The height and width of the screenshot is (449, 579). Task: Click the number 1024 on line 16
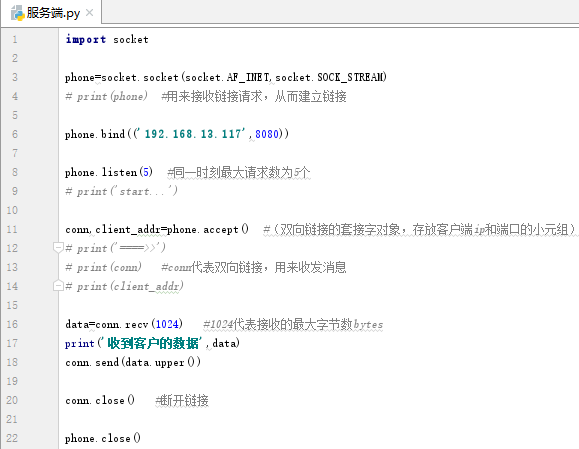167,324
